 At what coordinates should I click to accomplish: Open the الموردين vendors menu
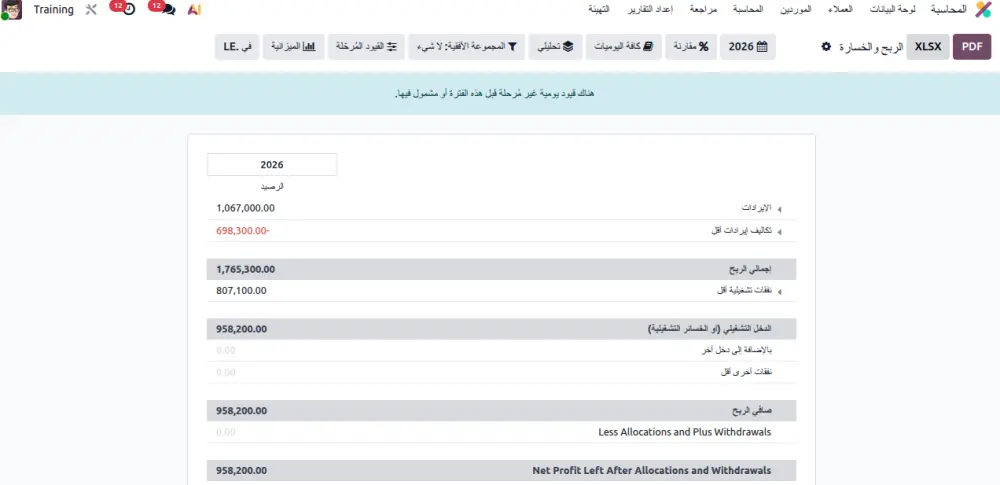point(796,10)
